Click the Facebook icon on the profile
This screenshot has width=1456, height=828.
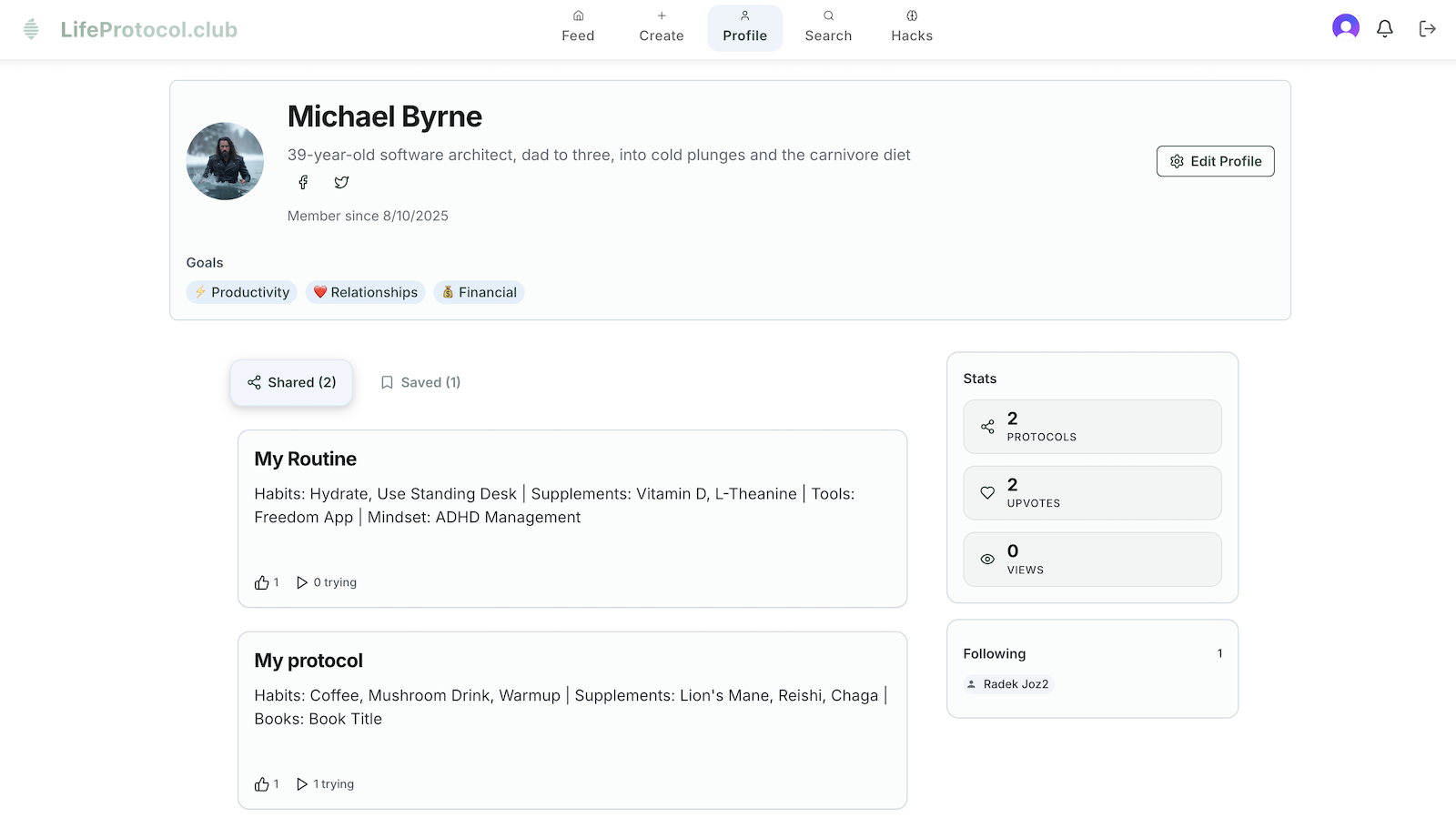[x=303, y=182]
